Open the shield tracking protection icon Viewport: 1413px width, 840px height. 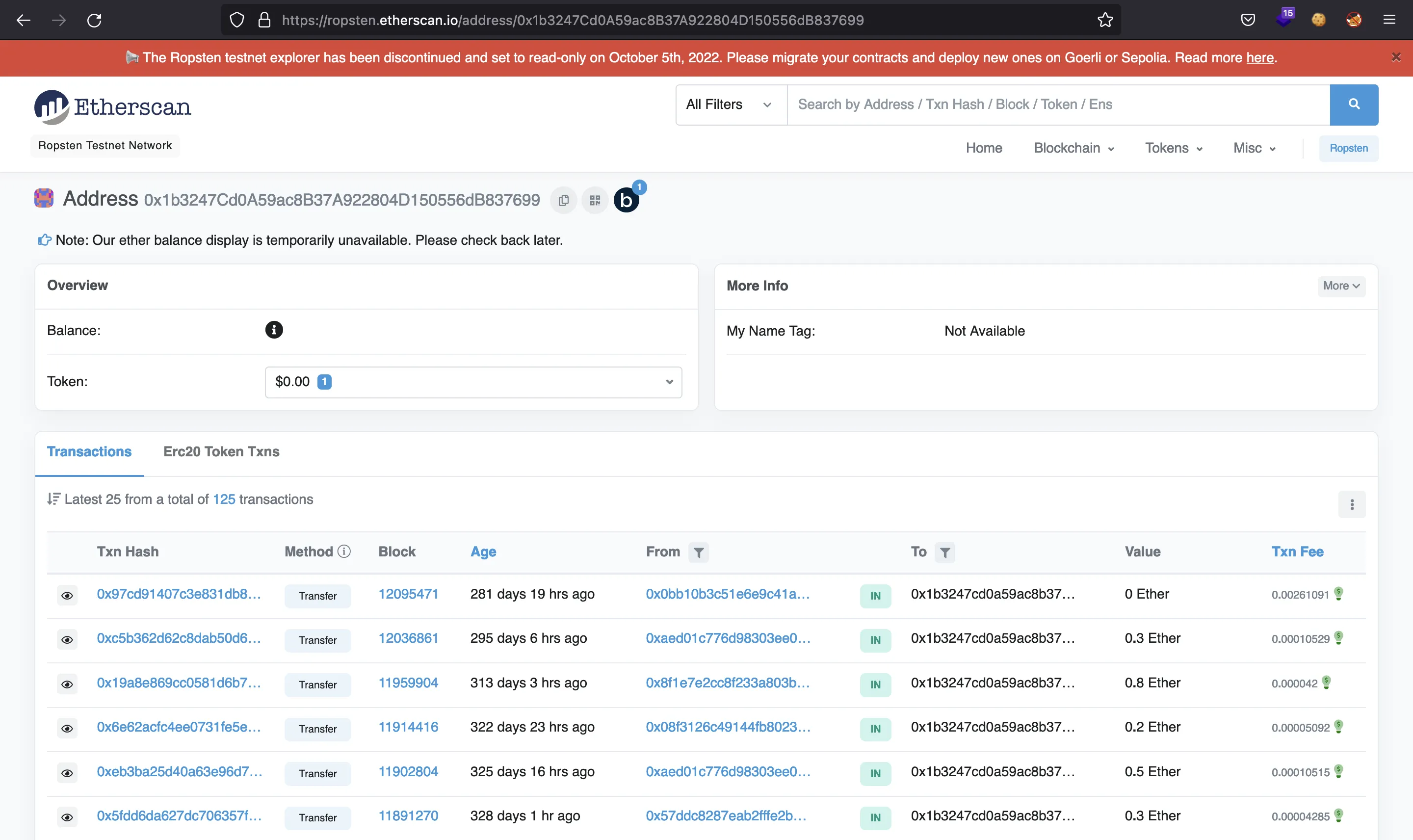pos(236,21)
